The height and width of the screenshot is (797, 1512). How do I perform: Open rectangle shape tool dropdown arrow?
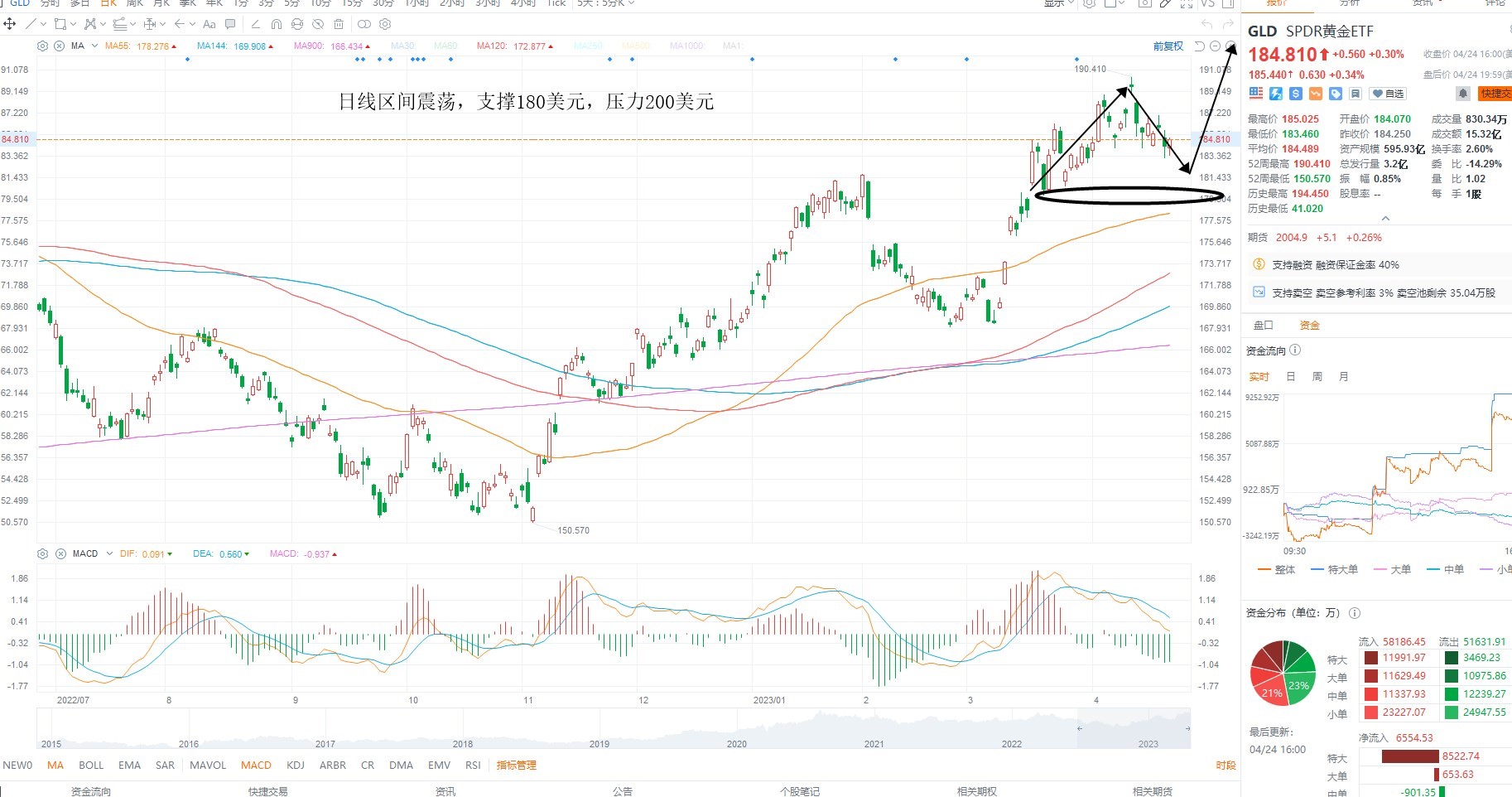[x=73, y=24]
